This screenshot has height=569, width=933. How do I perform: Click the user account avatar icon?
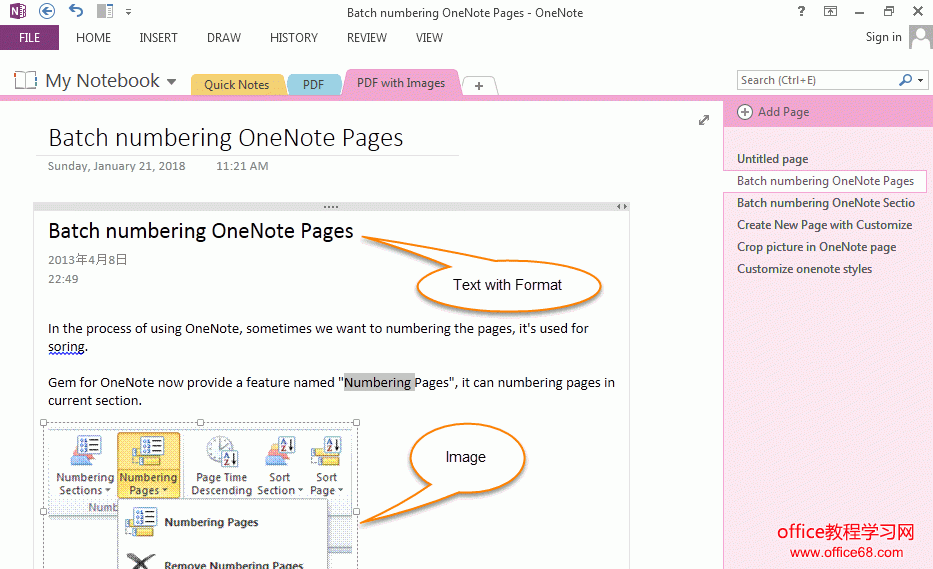[920, 38]
